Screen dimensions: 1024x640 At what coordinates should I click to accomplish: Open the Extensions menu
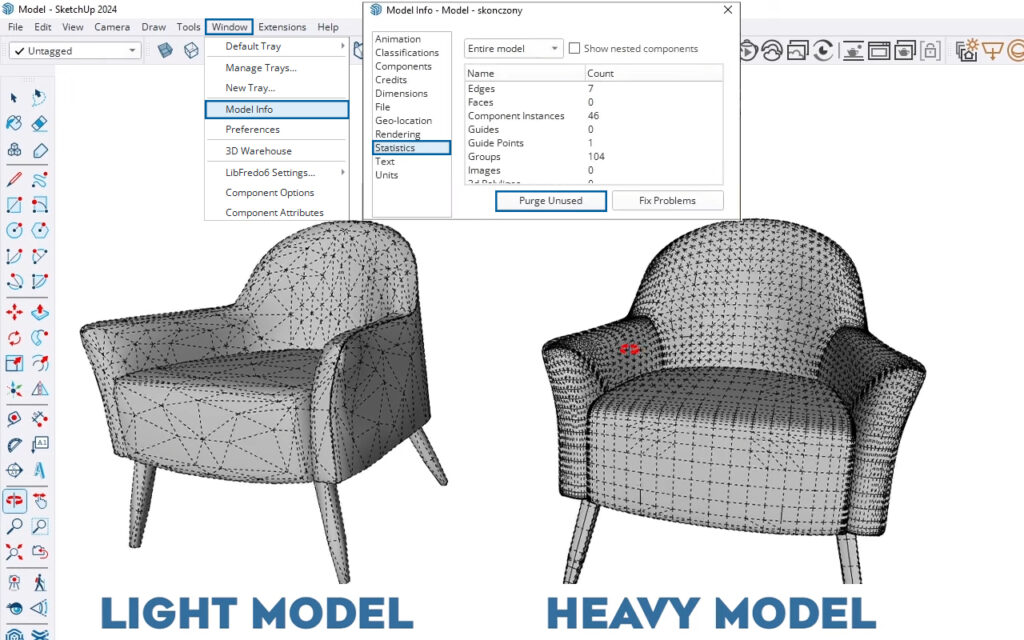[282, 27]
